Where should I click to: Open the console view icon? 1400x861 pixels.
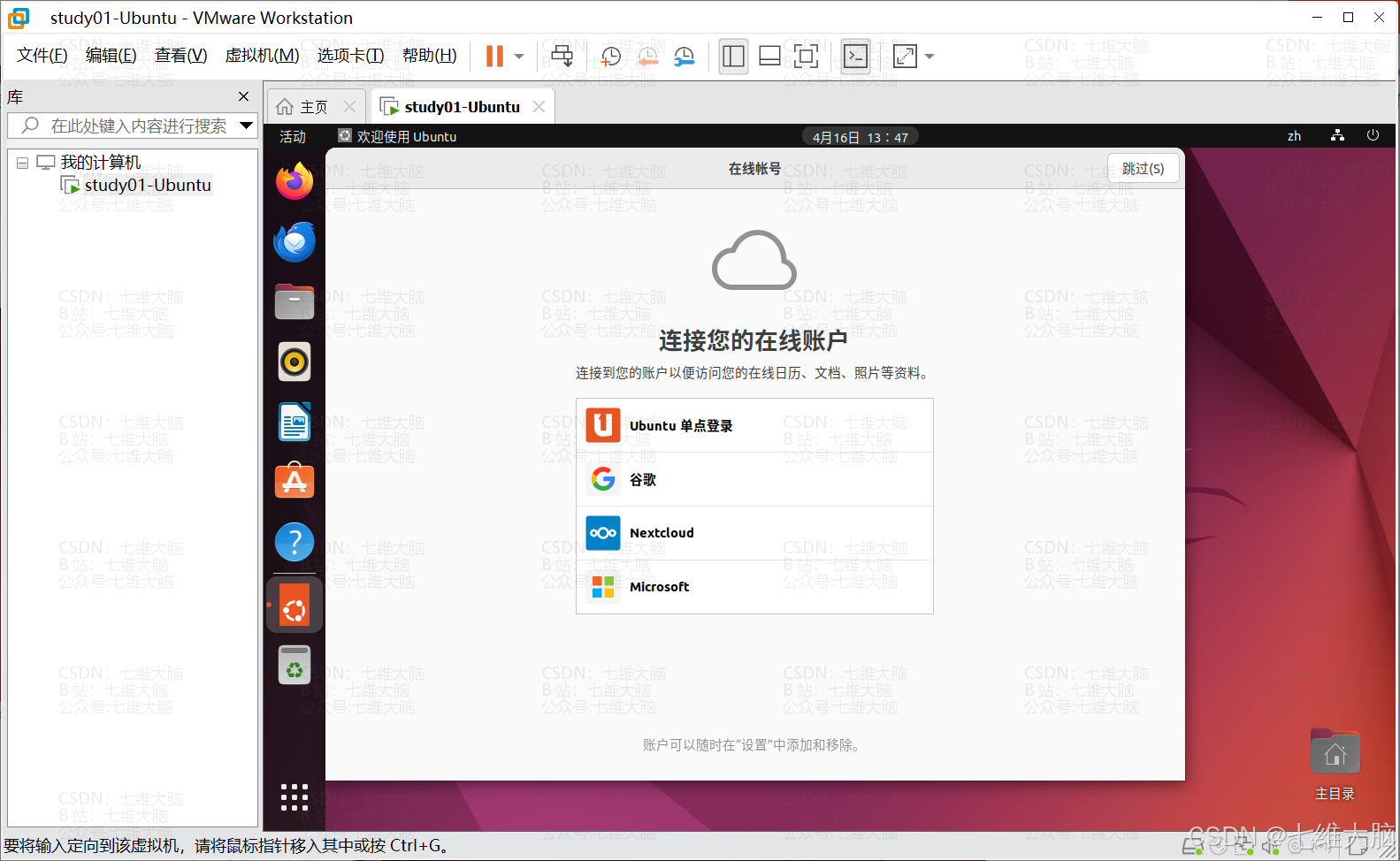[x=855, y=57]
